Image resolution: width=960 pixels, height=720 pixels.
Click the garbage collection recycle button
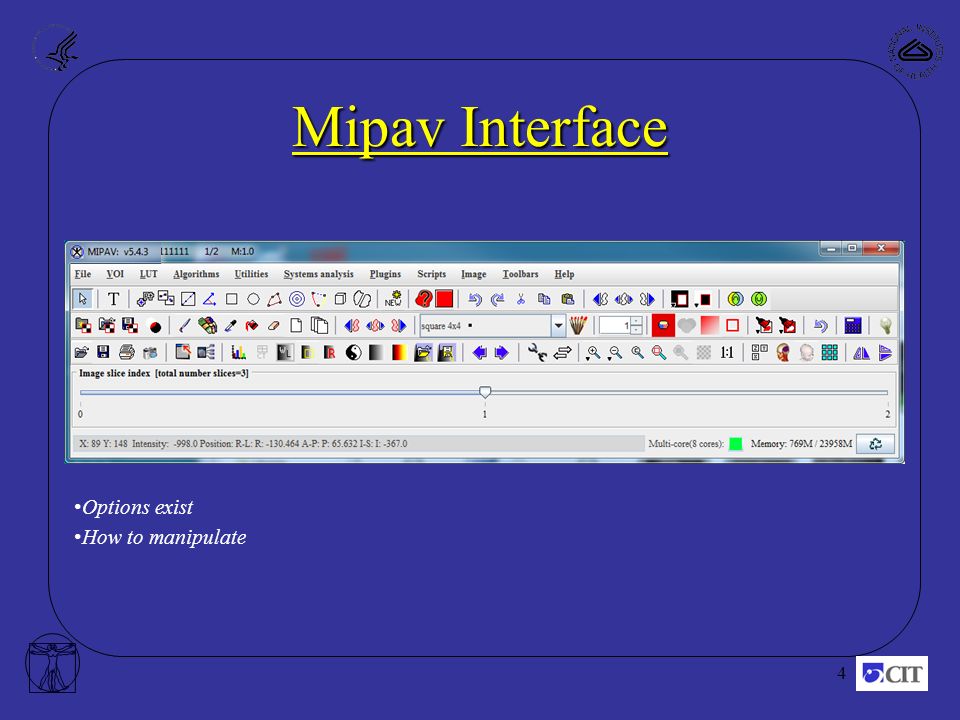click(x=875, y=444)
